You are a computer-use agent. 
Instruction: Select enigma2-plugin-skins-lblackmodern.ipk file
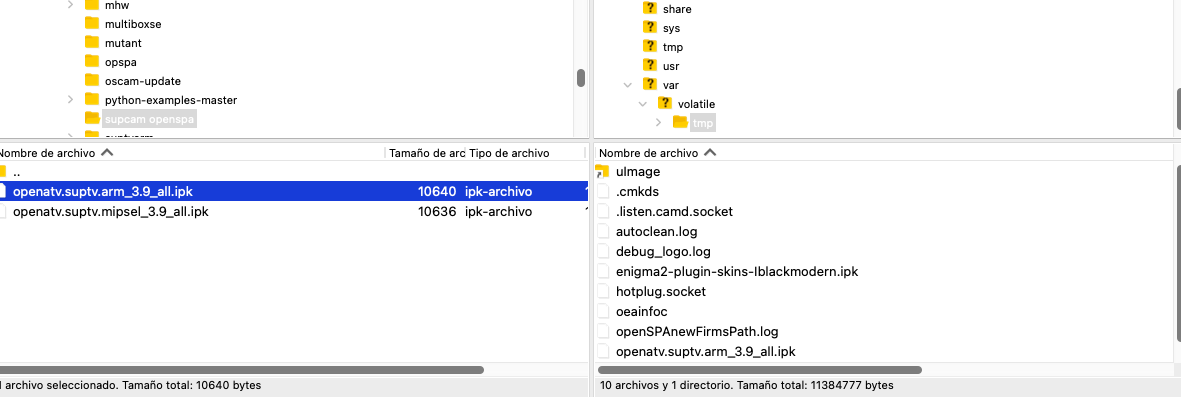tap(737, 271)
